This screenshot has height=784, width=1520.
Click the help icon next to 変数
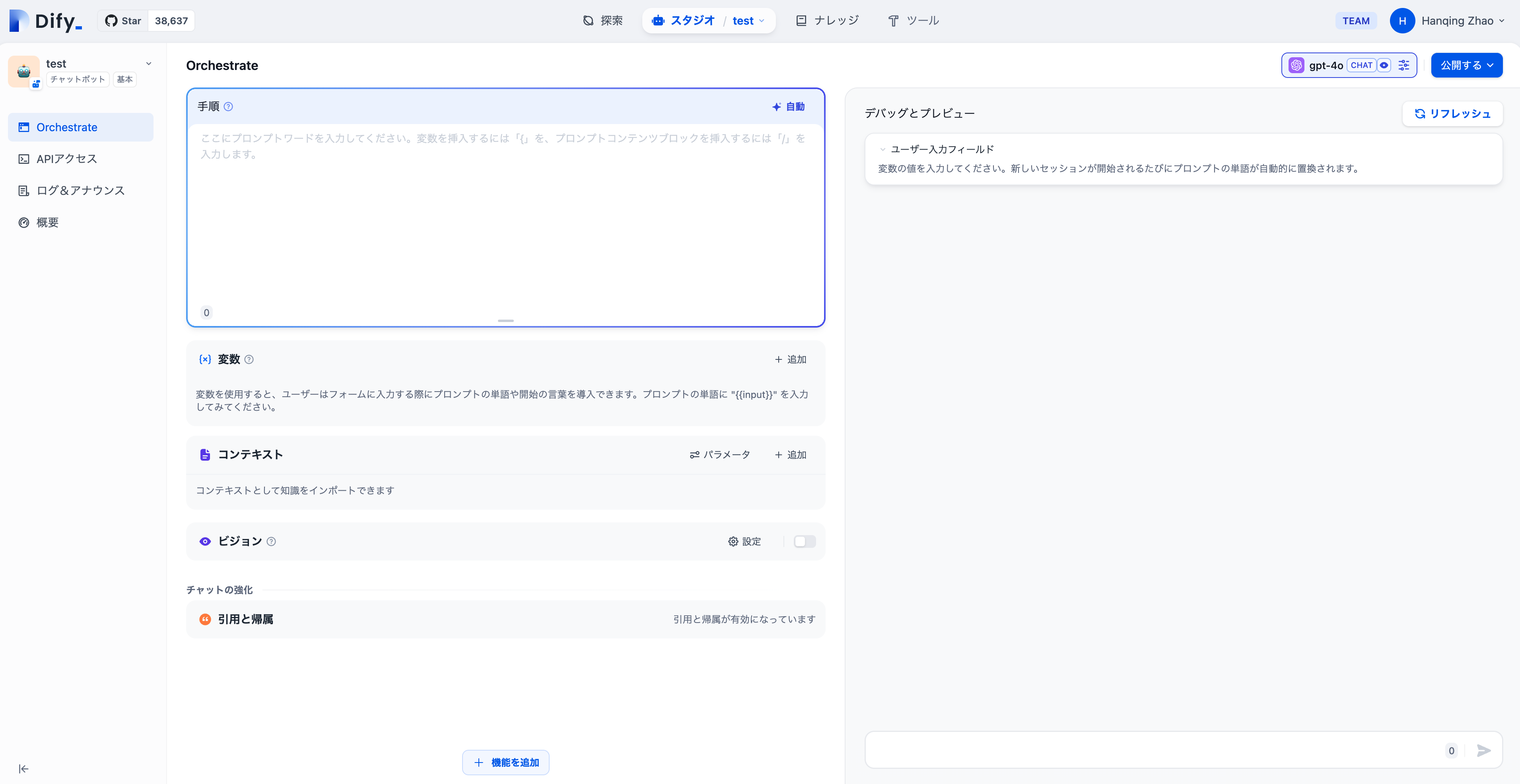(x=249, y=359)
